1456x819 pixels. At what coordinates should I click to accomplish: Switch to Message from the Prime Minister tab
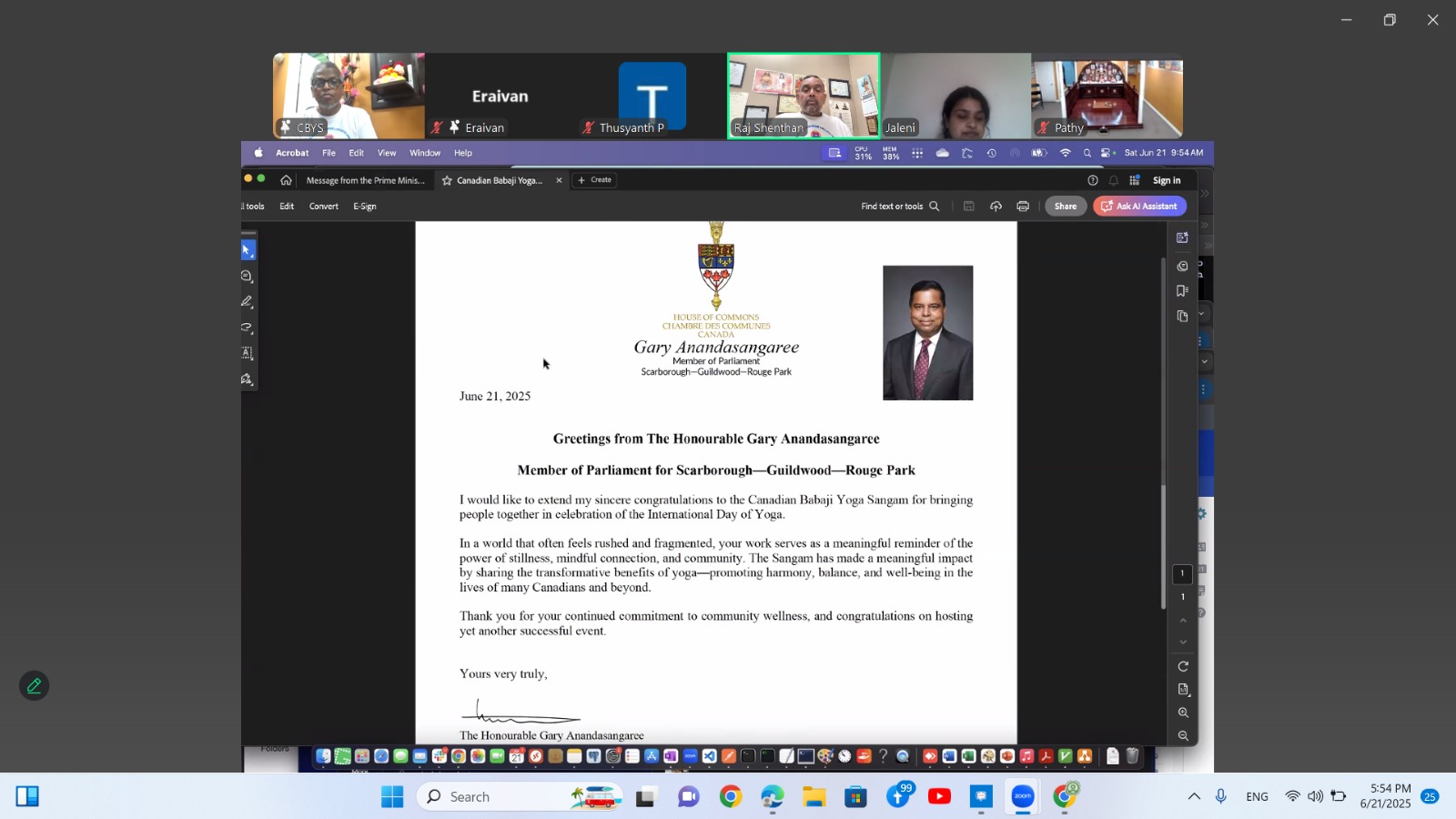[365, 181]
